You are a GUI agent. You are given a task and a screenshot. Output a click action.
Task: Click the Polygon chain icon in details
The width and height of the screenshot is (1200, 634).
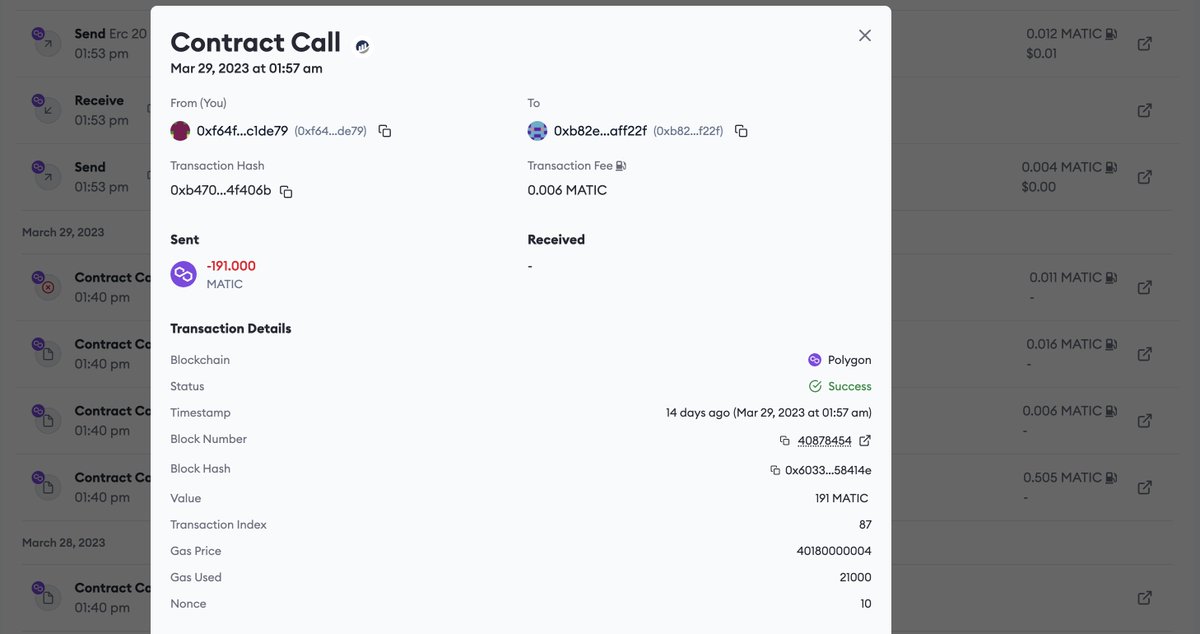tap(814, 360)
